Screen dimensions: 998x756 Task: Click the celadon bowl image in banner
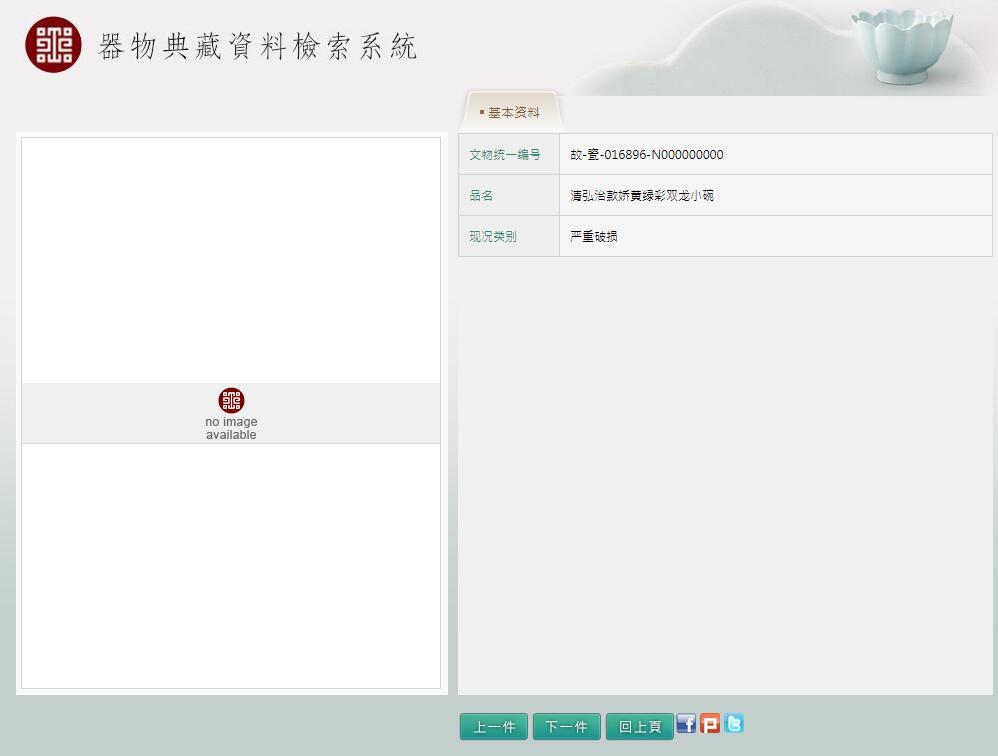(x=901, y=46)
